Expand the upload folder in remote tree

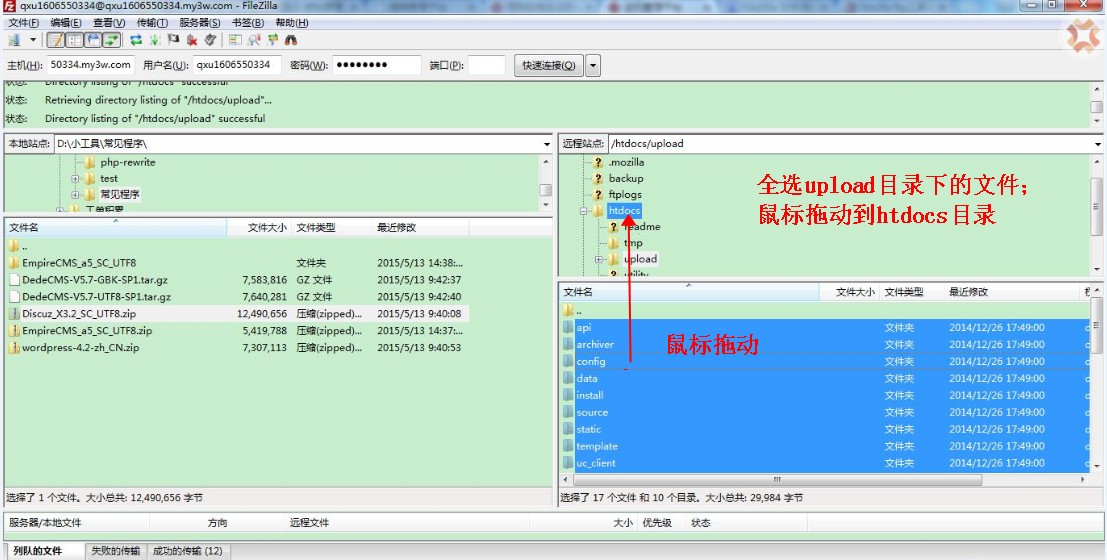[599, 259]
